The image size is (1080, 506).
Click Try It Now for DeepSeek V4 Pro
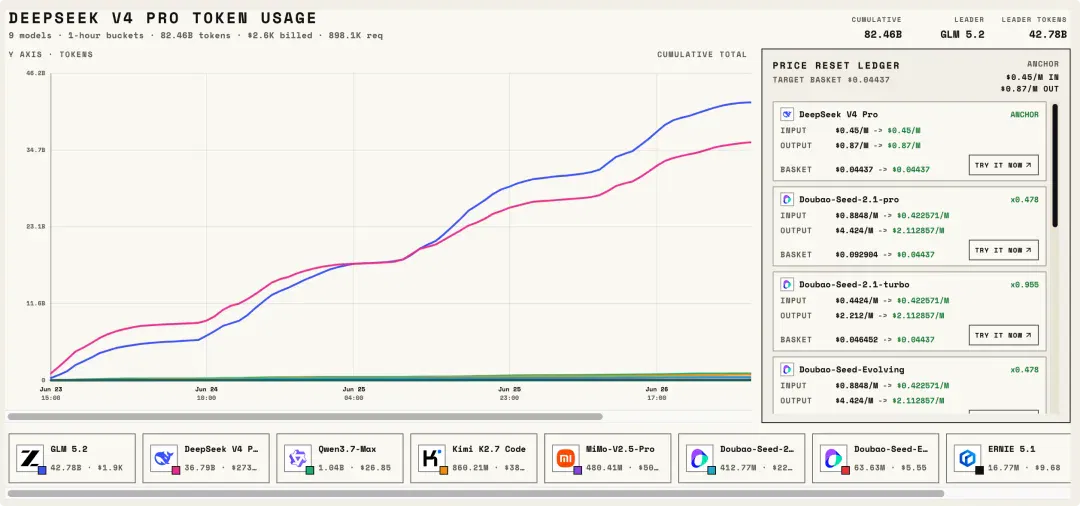(1004, 165)
